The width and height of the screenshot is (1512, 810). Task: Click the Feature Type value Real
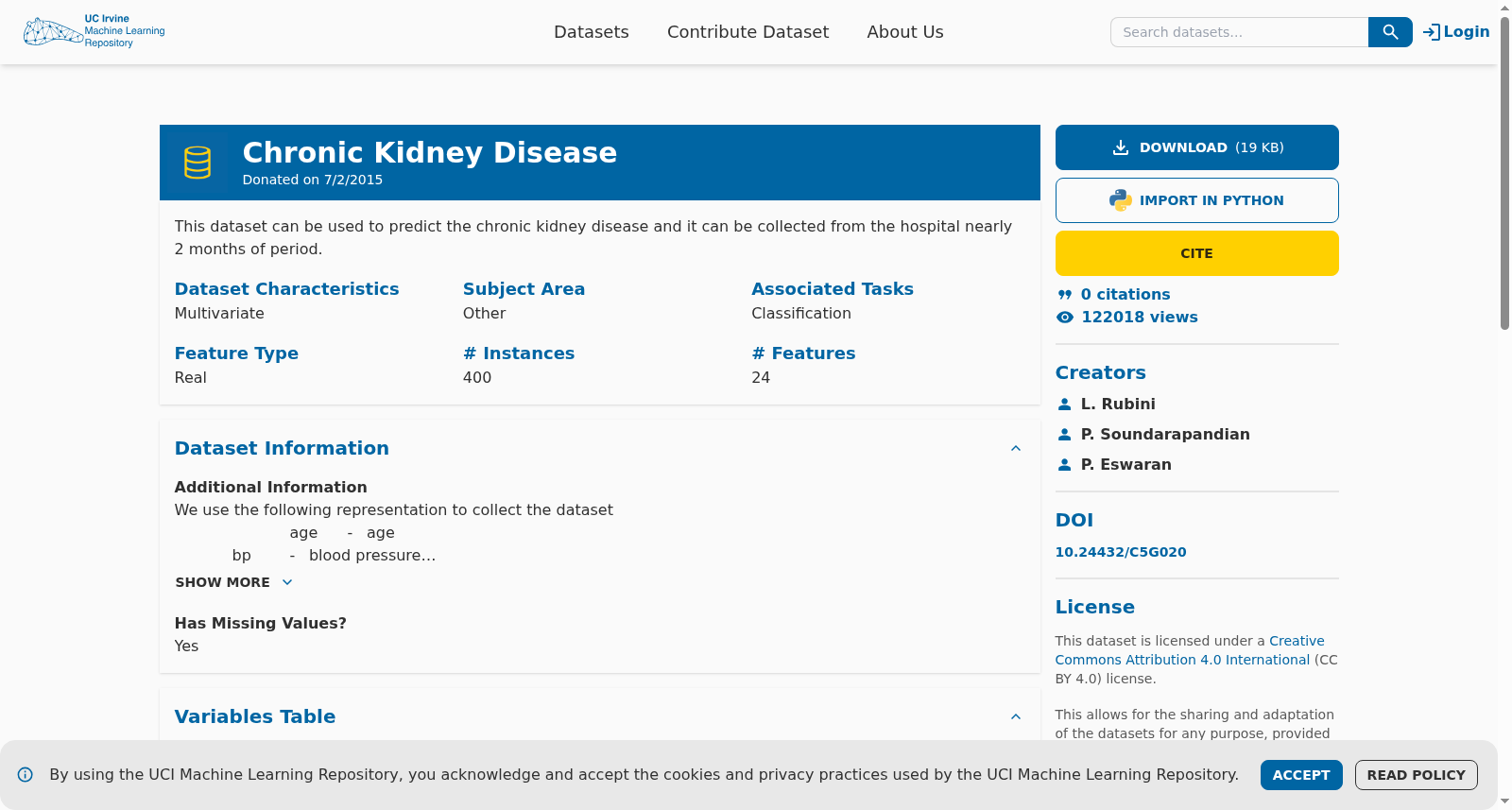pos(191,378)
